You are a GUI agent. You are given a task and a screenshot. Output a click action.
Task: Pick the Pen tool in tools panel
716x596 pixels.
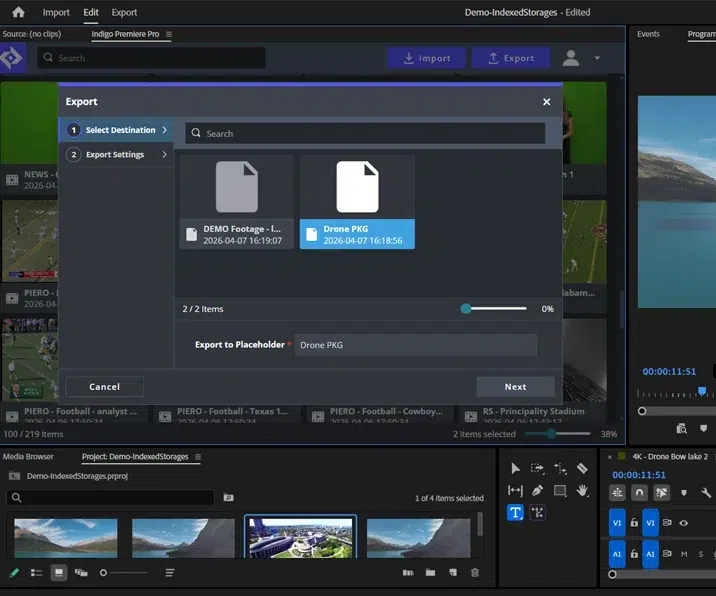(538, 491)
